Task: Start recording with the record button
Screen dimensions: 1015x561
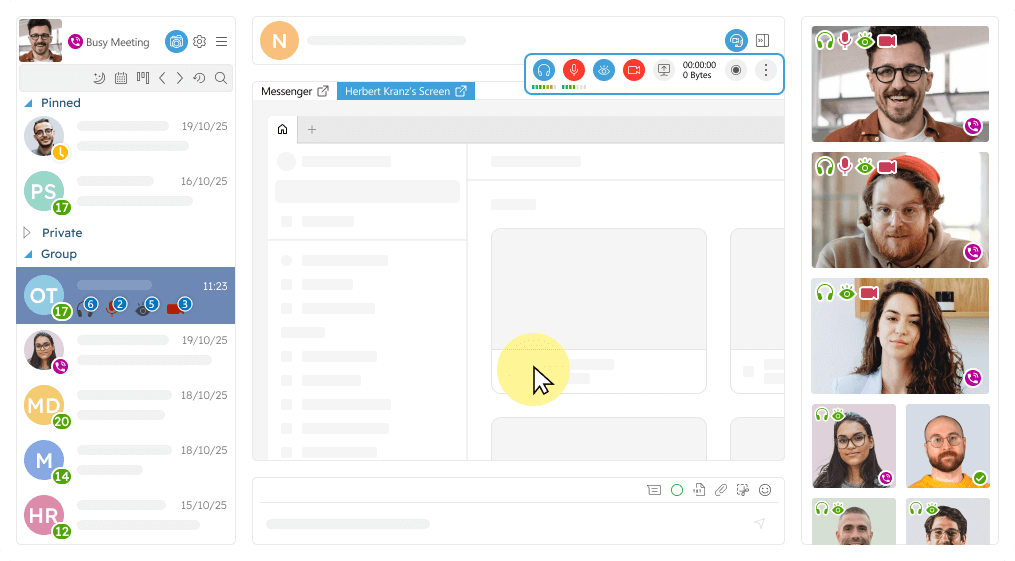Action: coord(736,70)
